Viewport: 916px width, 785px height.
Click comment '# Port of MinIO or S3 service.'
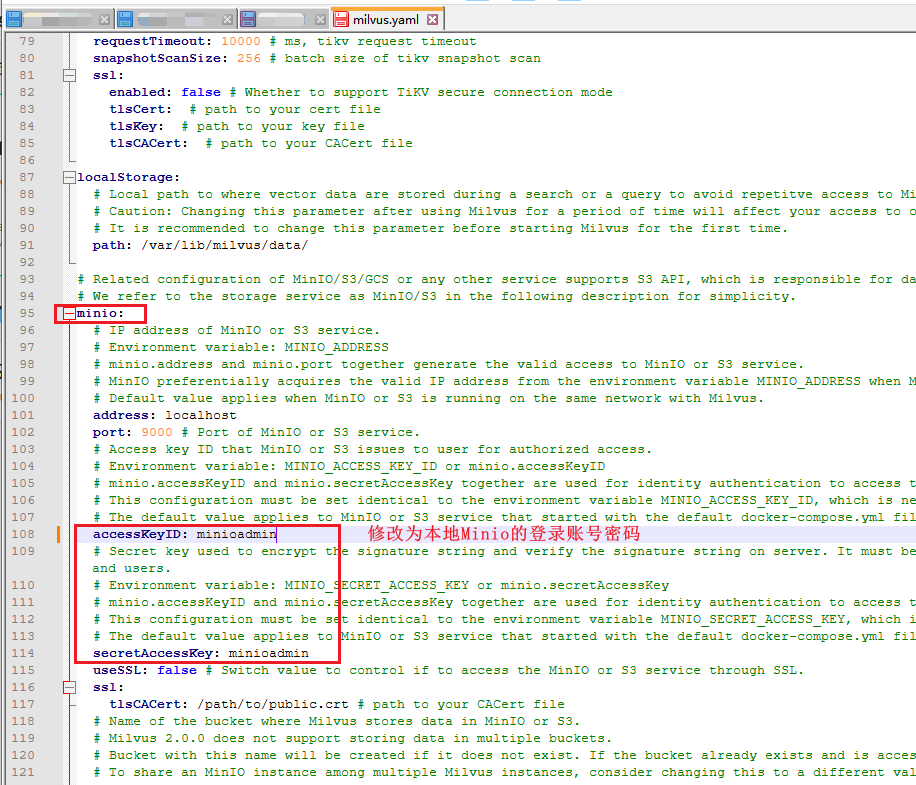pos(300,432)
